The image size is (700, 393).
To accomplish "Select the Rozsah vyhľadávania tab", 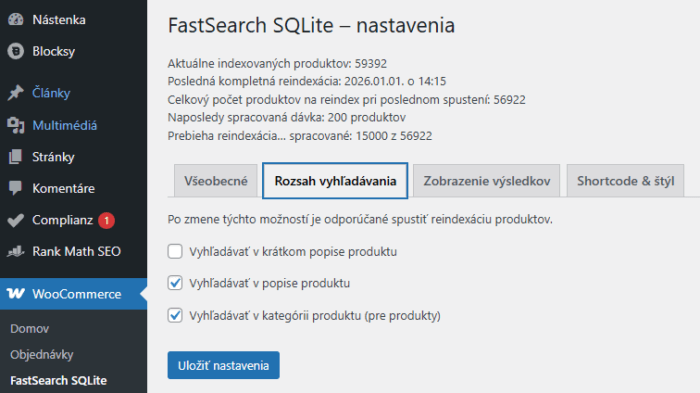I will (335, 181).
